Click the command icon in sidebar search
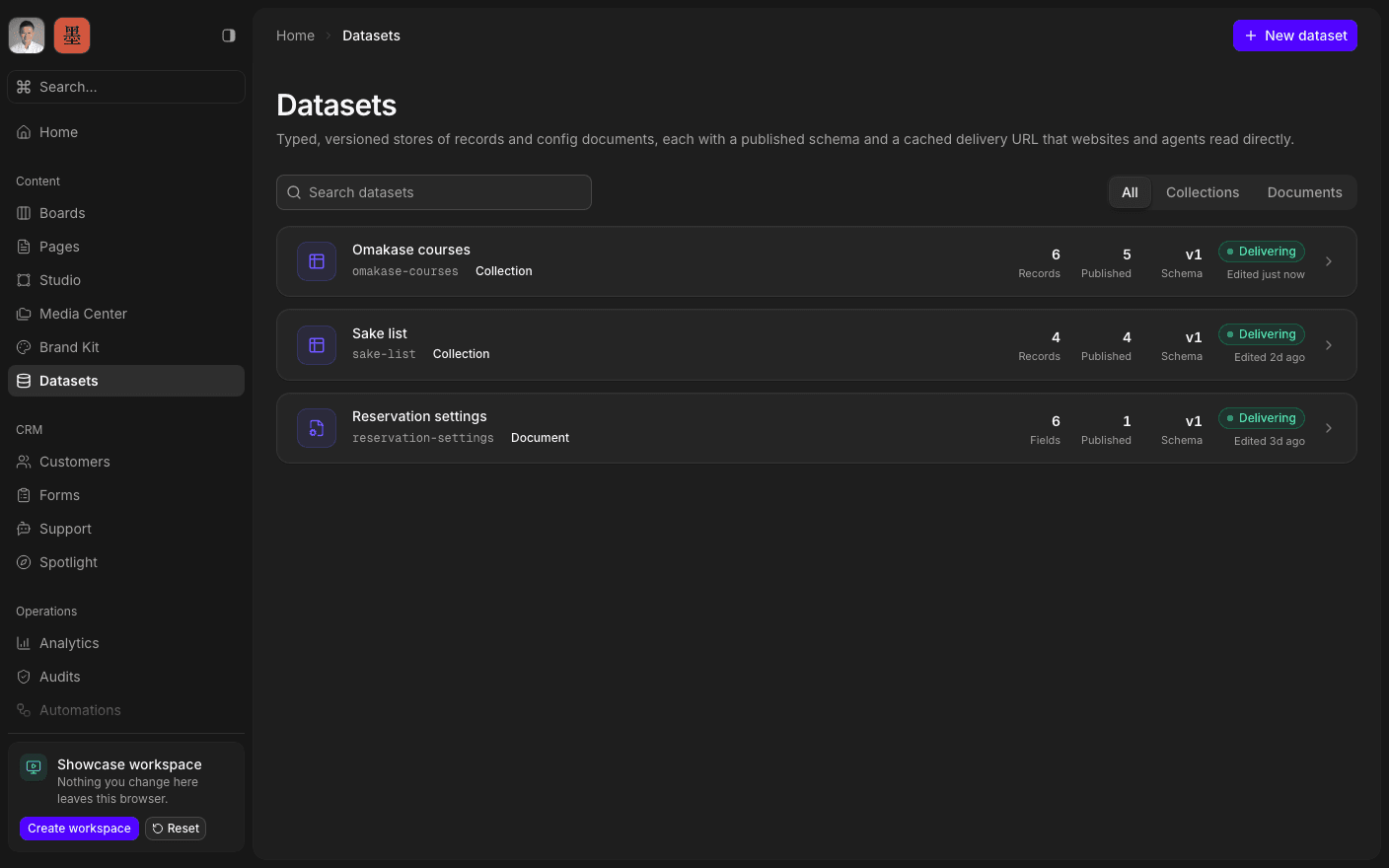The image size is (1389, 868). tap(24, 87)
